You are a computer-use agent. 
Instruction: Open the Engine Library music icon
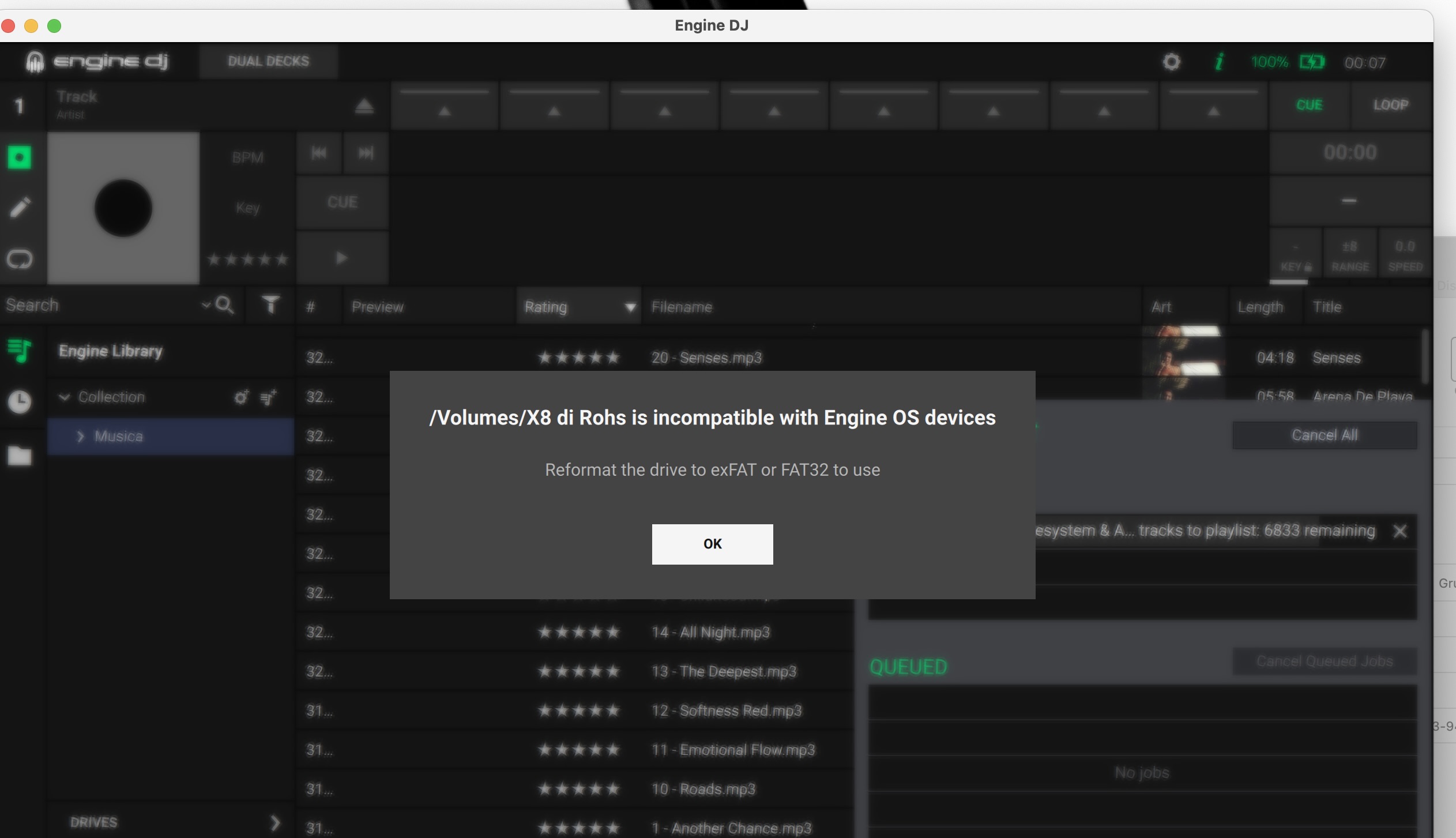click(20, 350)
